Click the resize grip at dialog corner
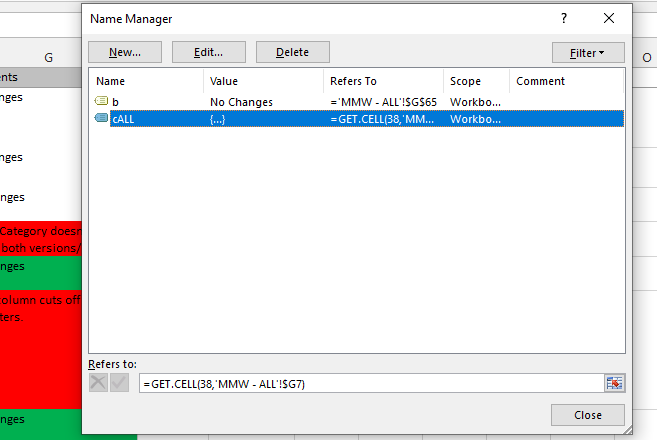The image size is (657, 440). 627,430
